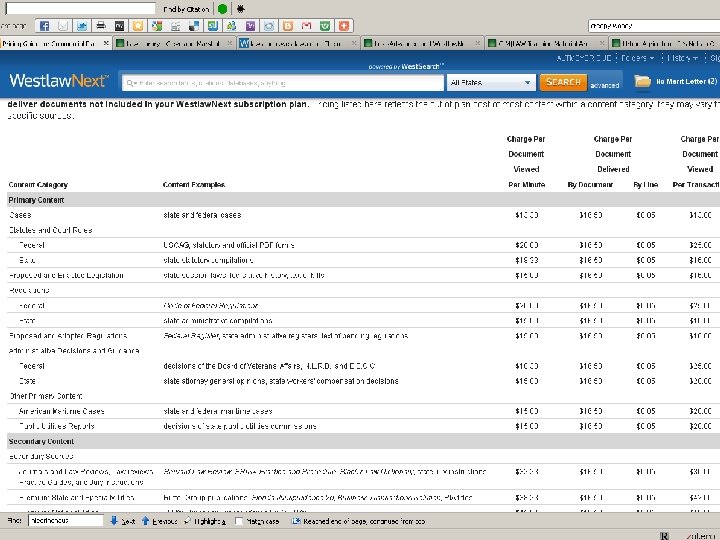Click the purple Yahoo share icon
The image size is (720, 540).
(250, 26)
